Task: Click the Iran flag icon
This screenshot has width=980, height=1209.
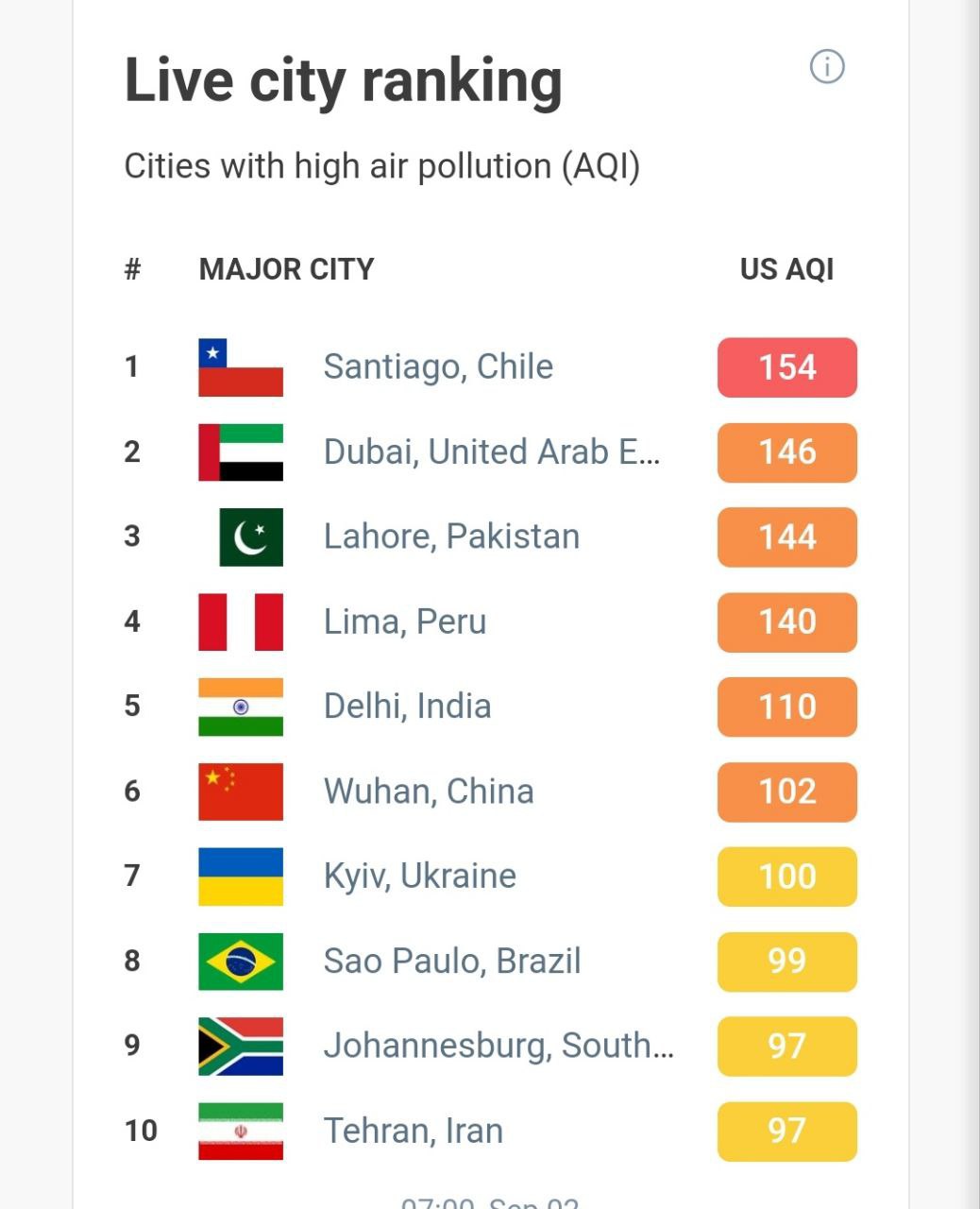Action: 241,1131
